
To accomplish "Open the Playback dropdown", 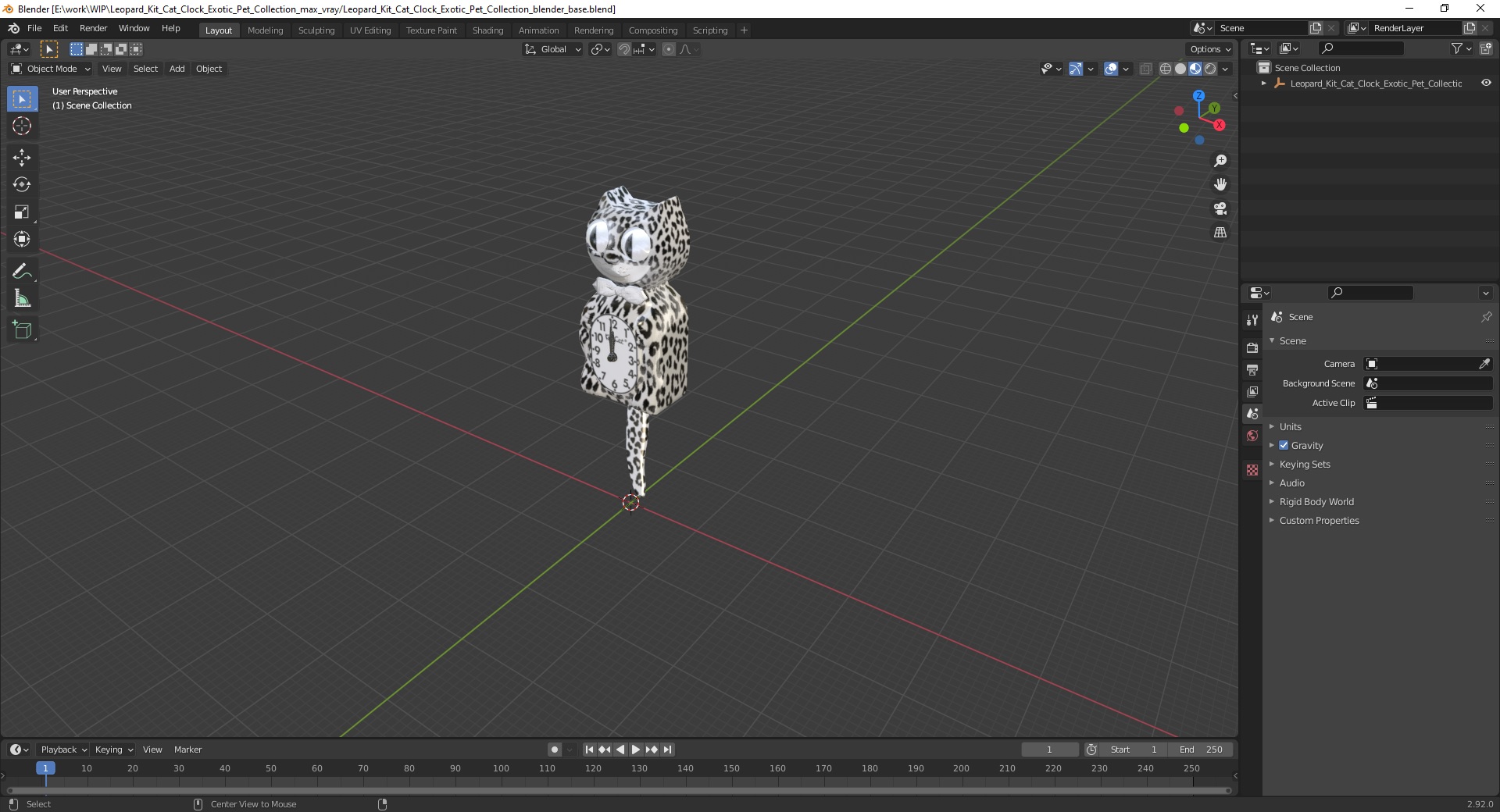I will tap(63, 750).
